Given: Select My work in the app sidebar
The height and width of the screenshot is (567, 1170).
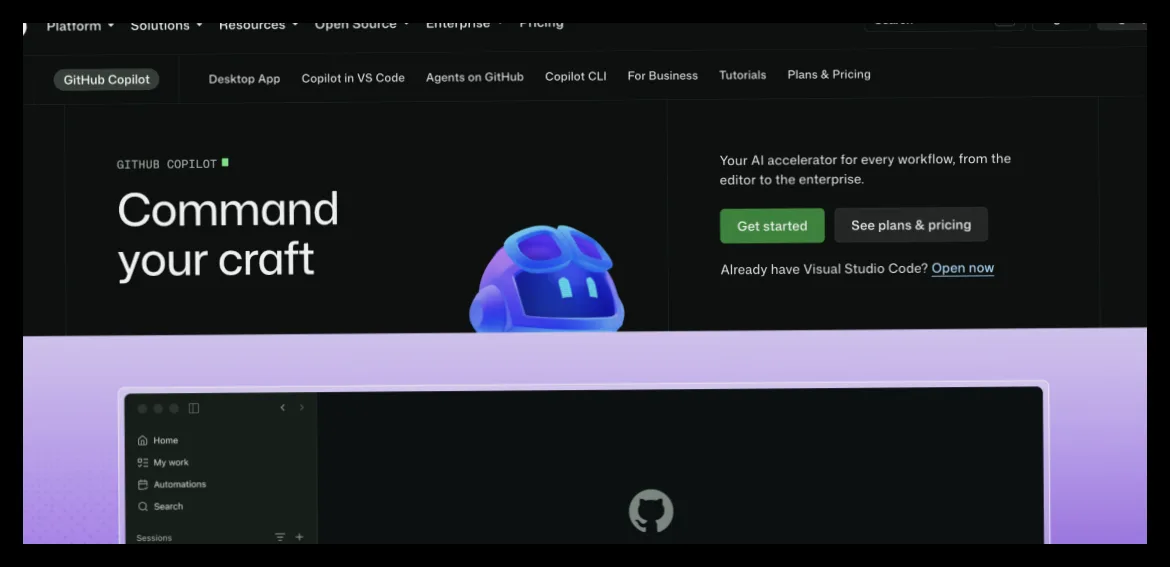Looking at the screenshot, I should 171,463.
